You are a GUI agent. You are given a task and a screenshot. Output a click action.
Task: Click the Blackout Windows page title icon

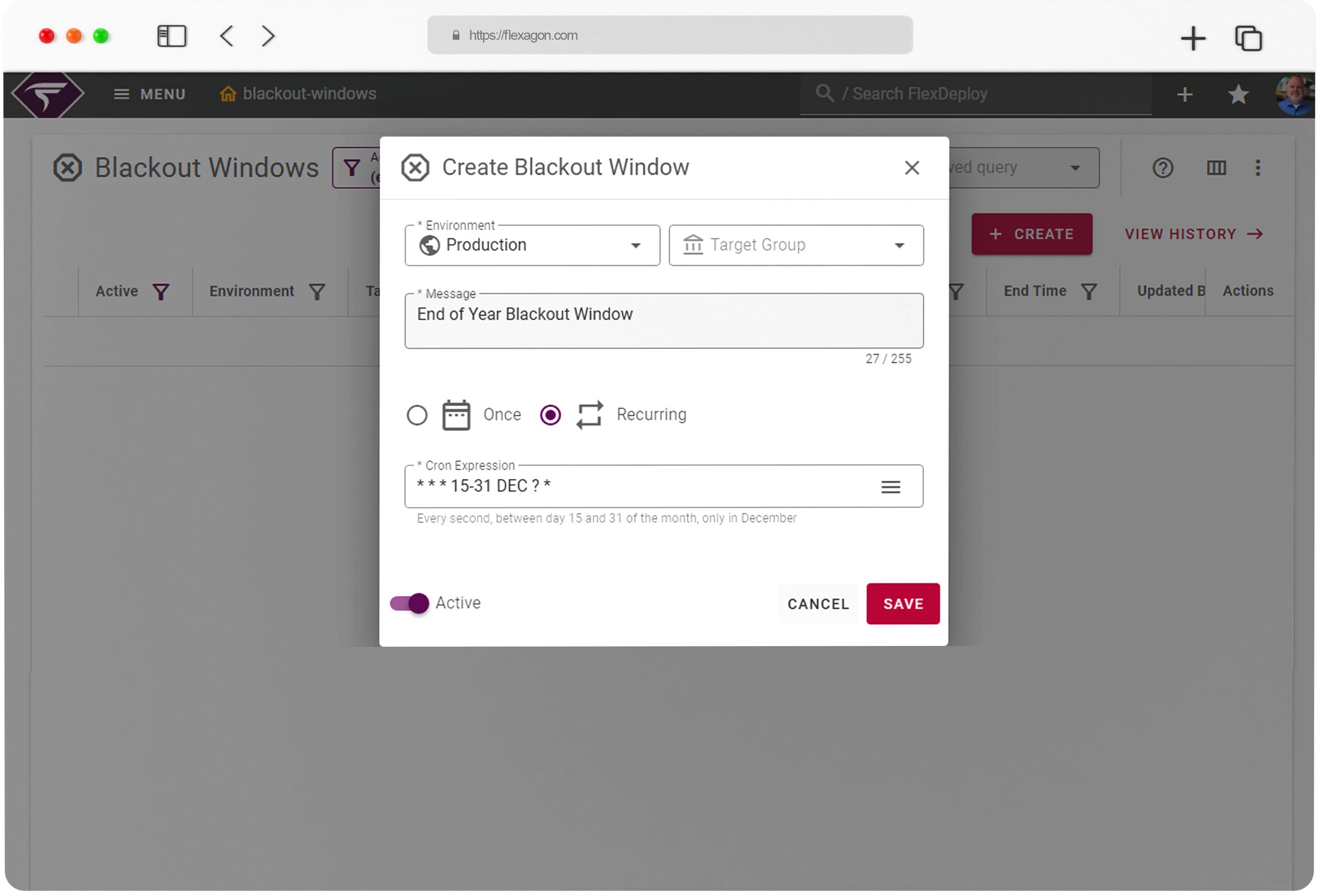(67, 168)
